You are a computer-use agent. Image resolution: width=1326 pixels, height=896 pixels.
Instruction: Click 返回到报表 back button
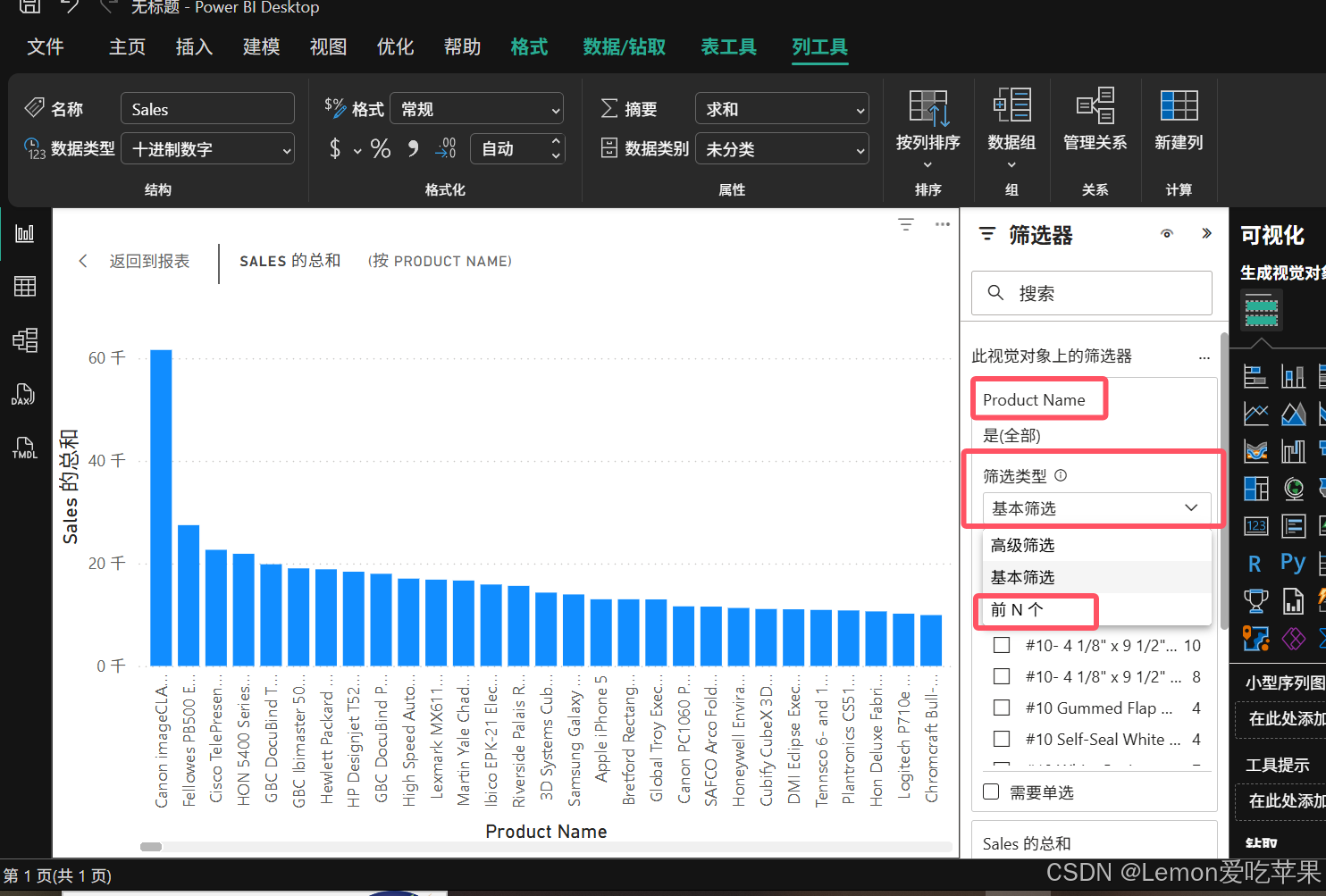coord(134,261)
